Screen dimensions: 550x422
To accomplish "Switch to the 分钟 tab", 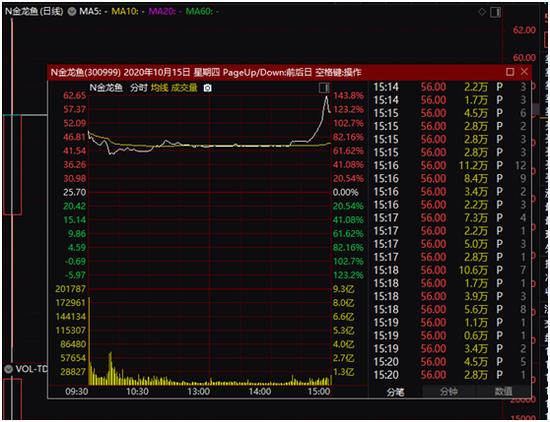I will coord(449,391).
